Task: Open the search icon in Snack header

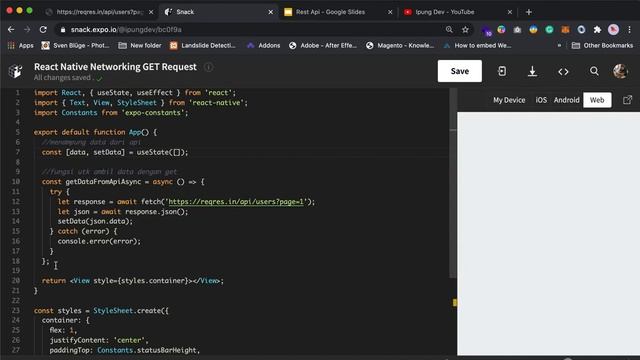Action: tap(594, 71)
